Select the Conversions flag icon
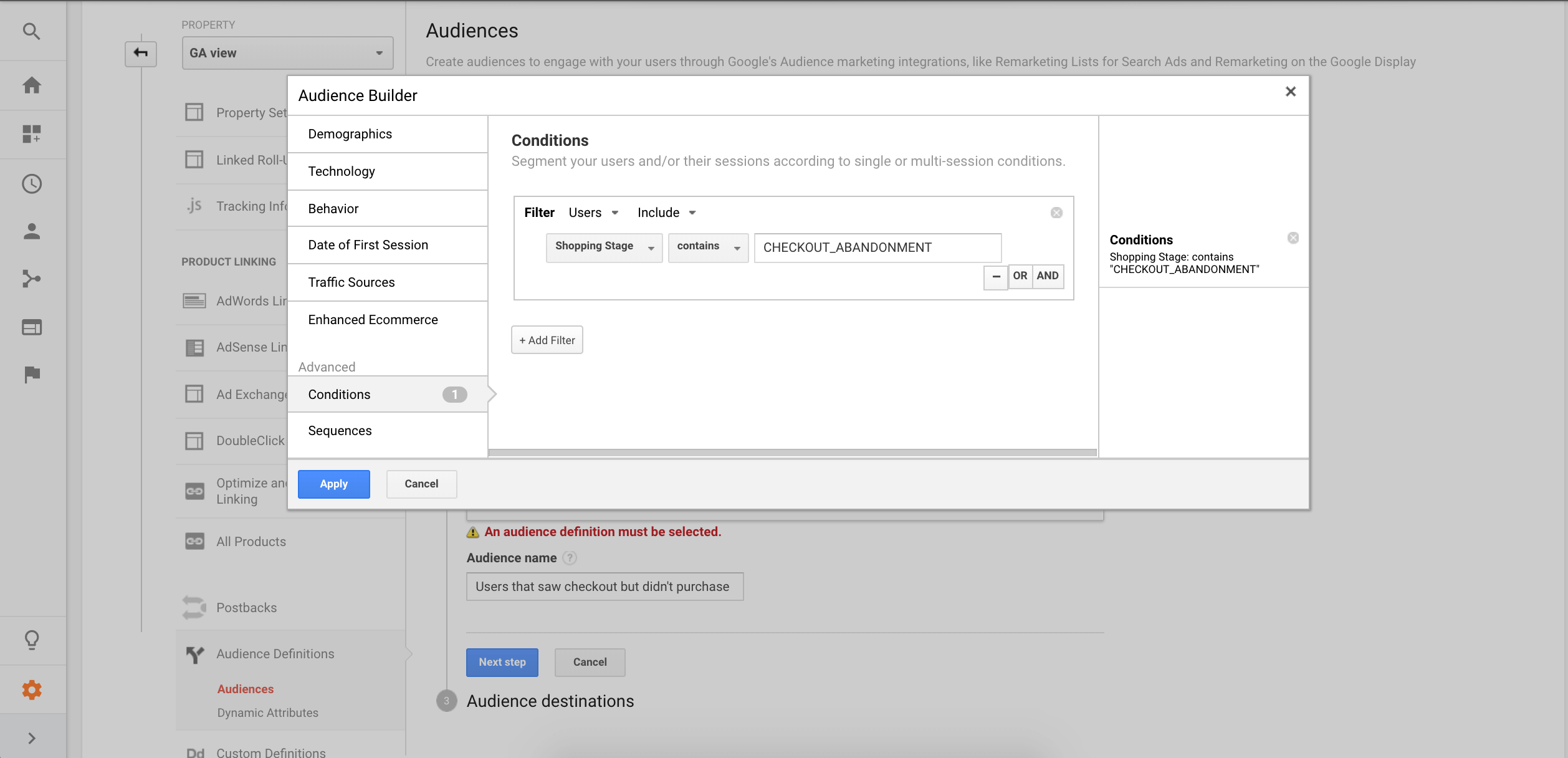1568x758 pixels. click(31, 374)
